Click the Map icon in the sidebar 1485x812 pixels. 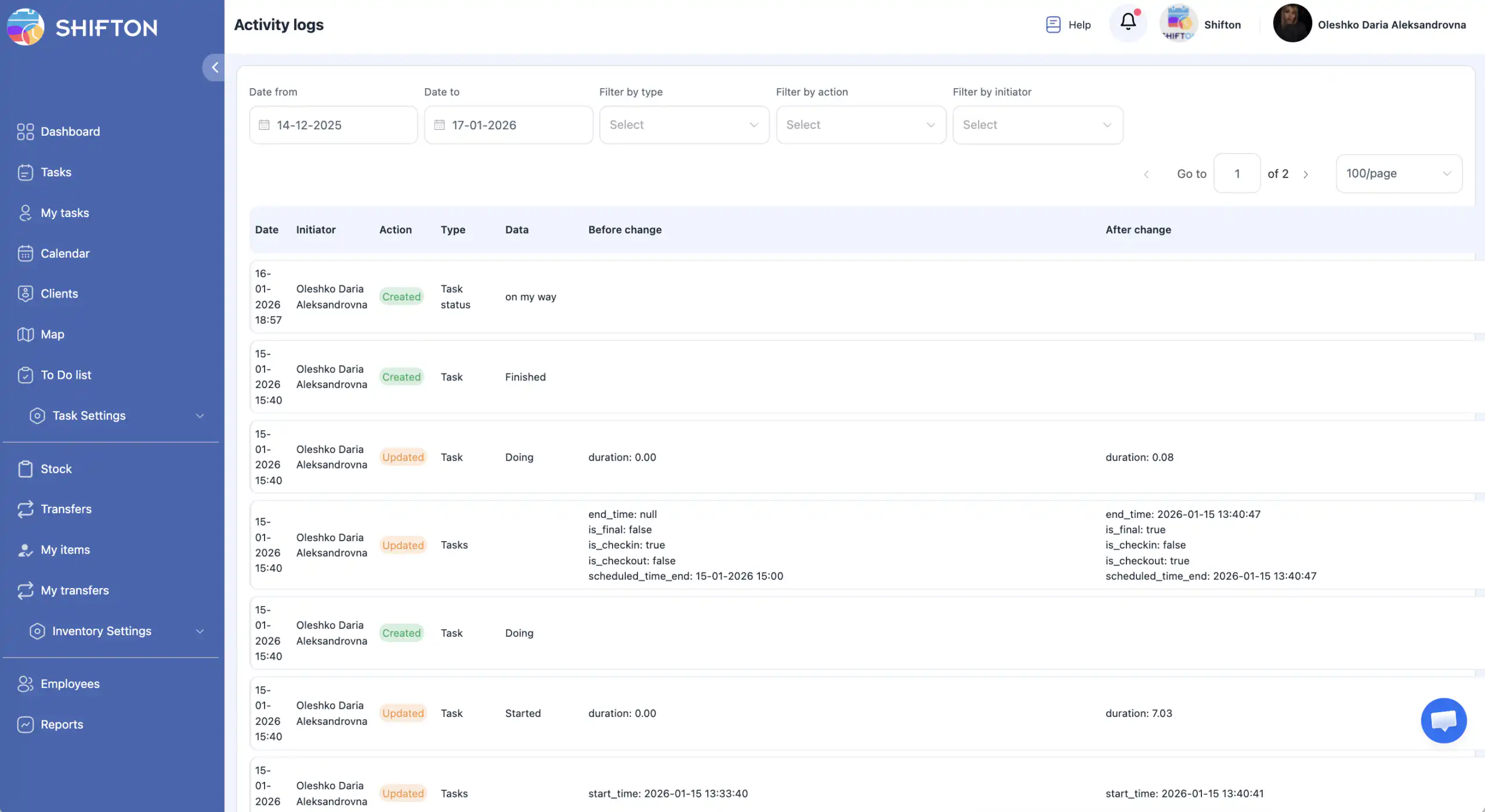tap(25, 334)
